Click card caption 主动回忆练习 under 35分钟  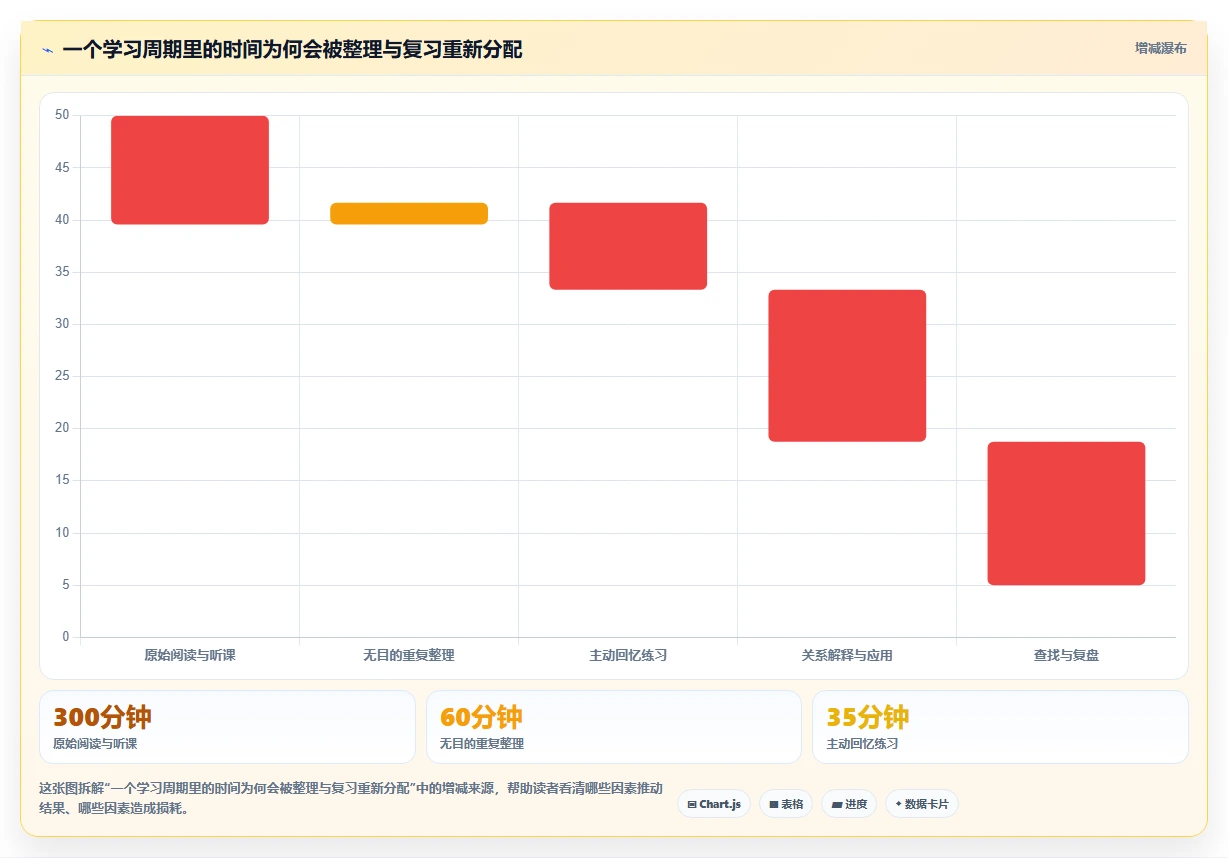862,744
